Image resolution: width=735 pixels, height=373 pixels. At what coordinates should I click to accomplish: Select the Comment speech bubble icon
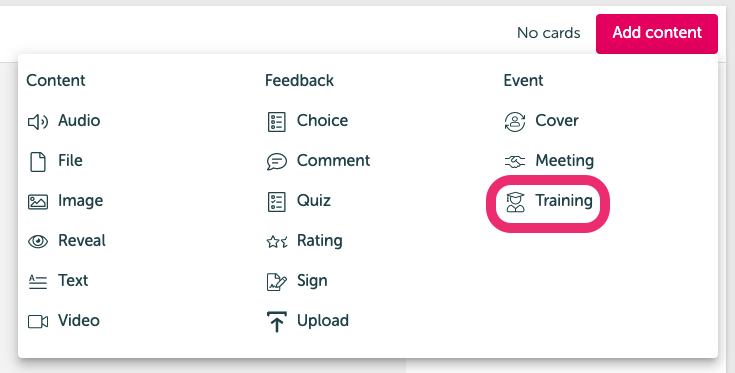[277, 162]
